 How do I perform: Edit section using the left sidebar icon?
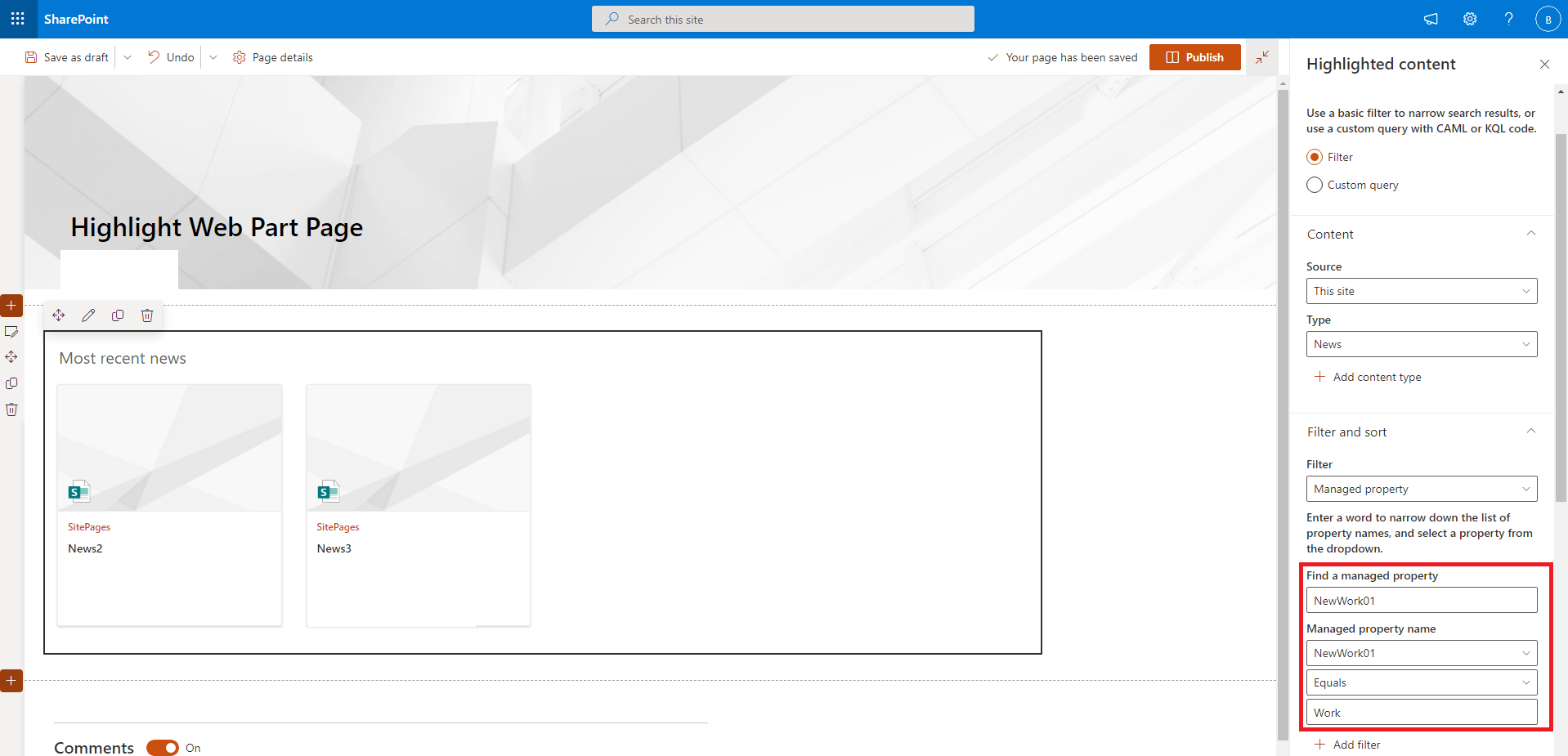click(x=11, y=332)
